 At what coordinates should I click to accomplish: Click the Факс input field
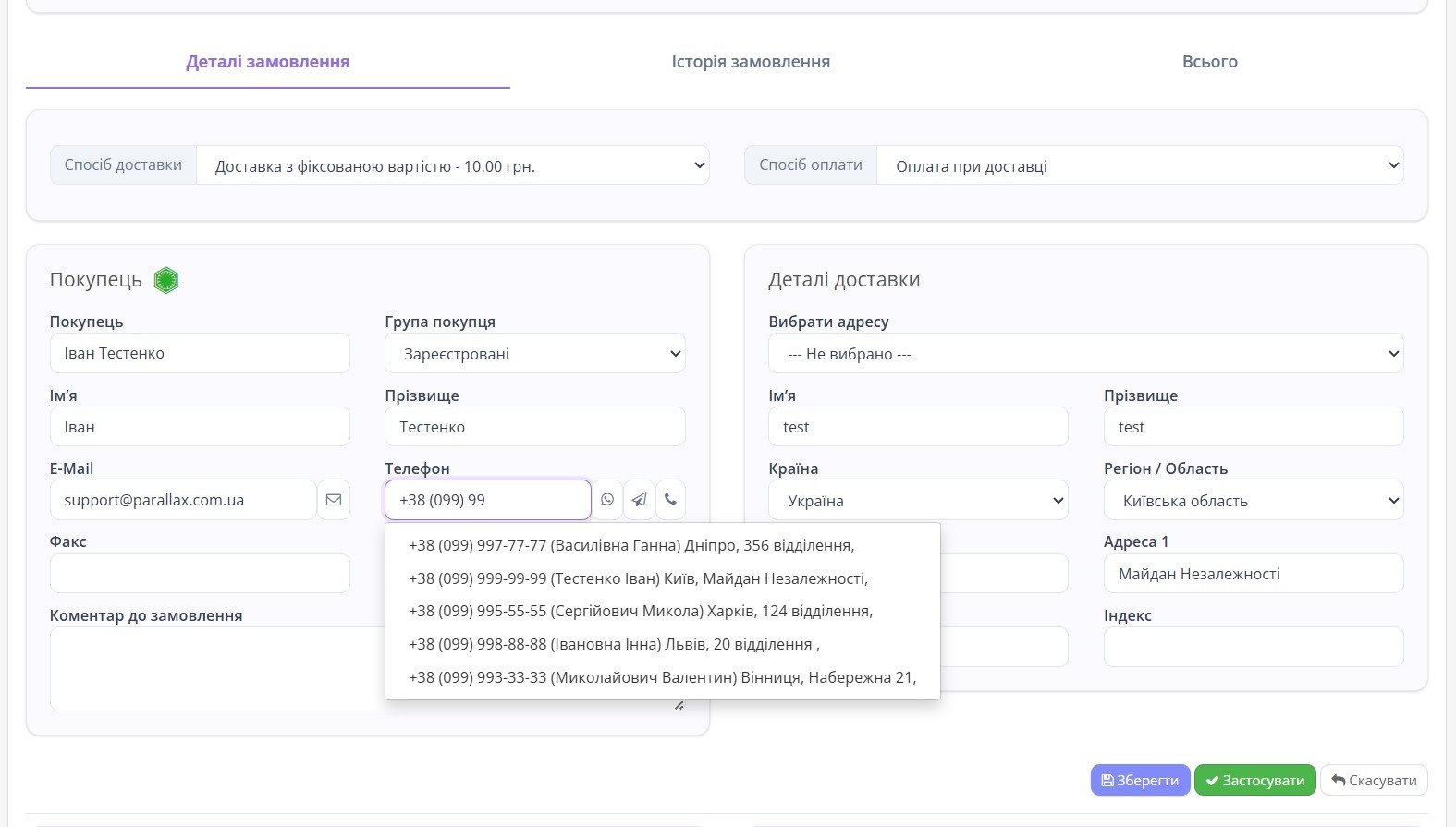(x=200, y=573)
